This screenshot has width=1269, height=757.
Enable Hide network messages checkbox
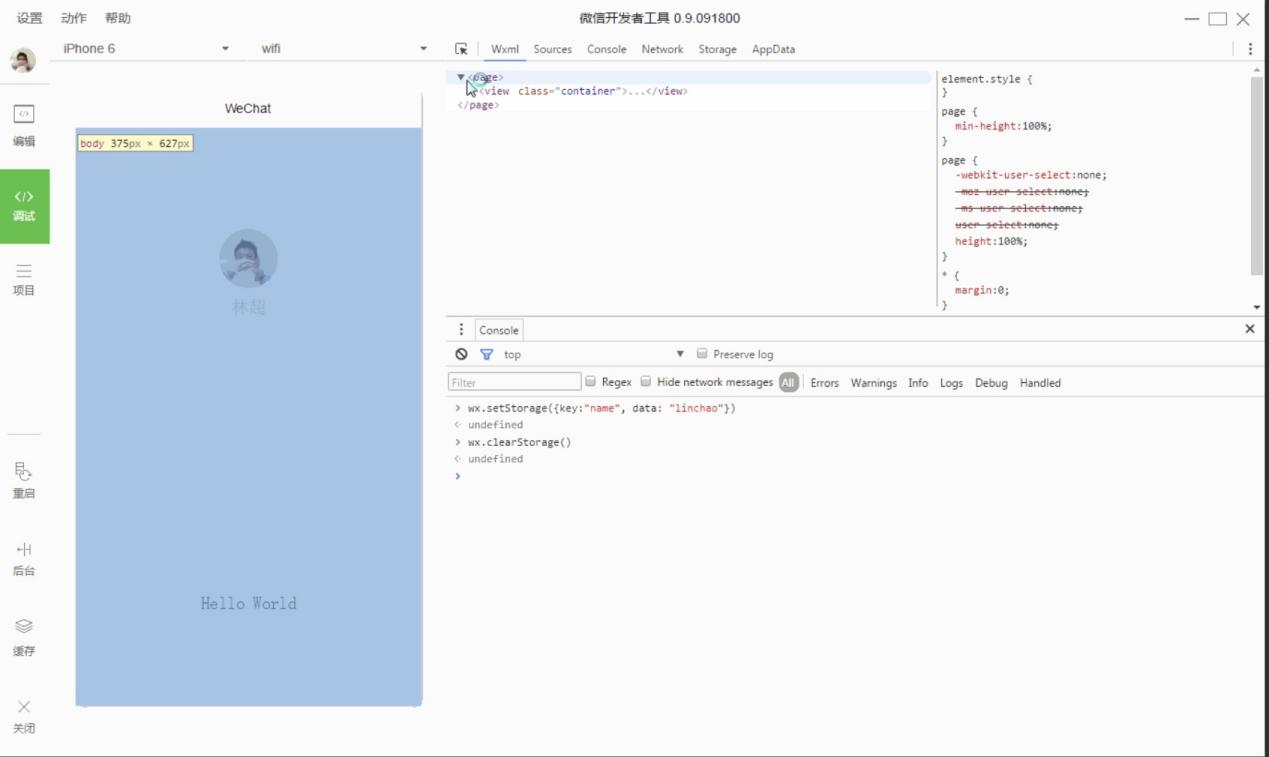pyautogui.click(x=646, y=382)
